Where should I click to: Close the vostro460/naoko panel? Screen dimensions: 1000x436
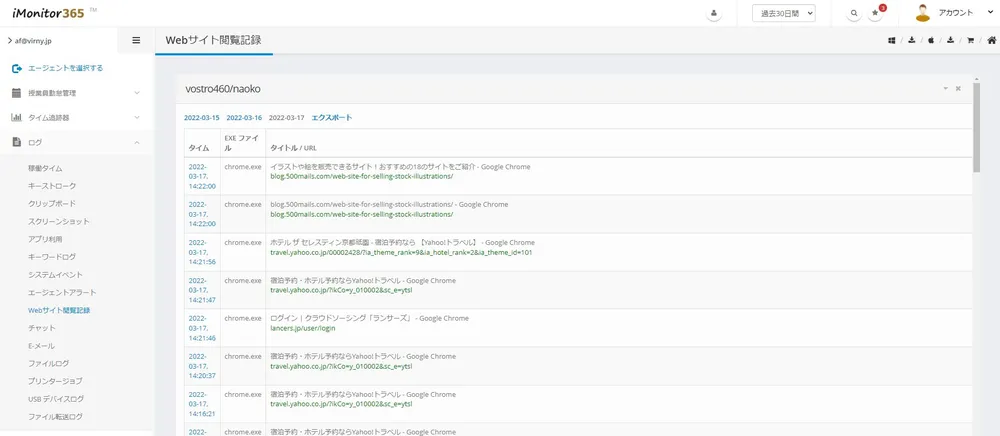[958, 89]
